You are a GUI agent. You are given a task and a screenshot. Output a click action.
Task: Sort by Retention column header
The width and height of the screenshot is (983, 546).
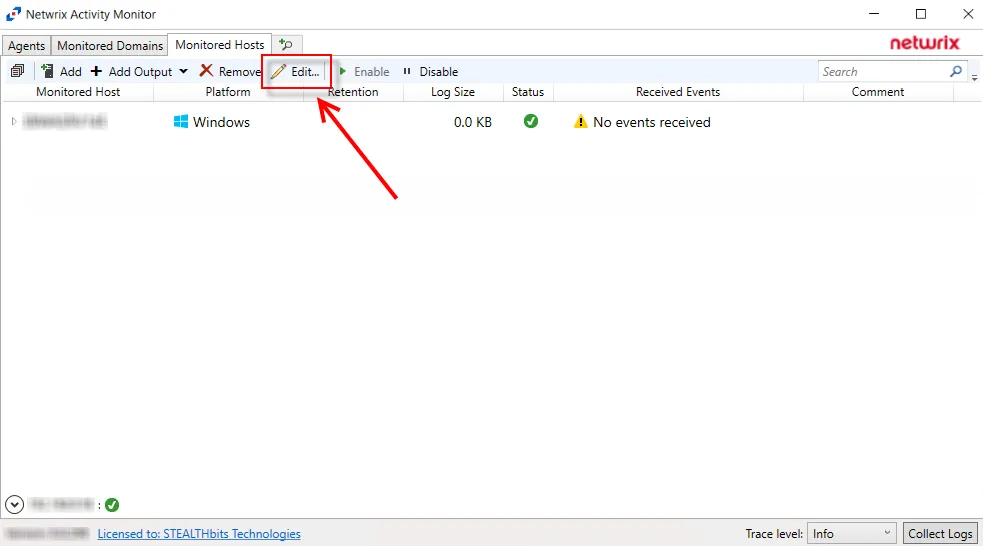coord(353,92)
